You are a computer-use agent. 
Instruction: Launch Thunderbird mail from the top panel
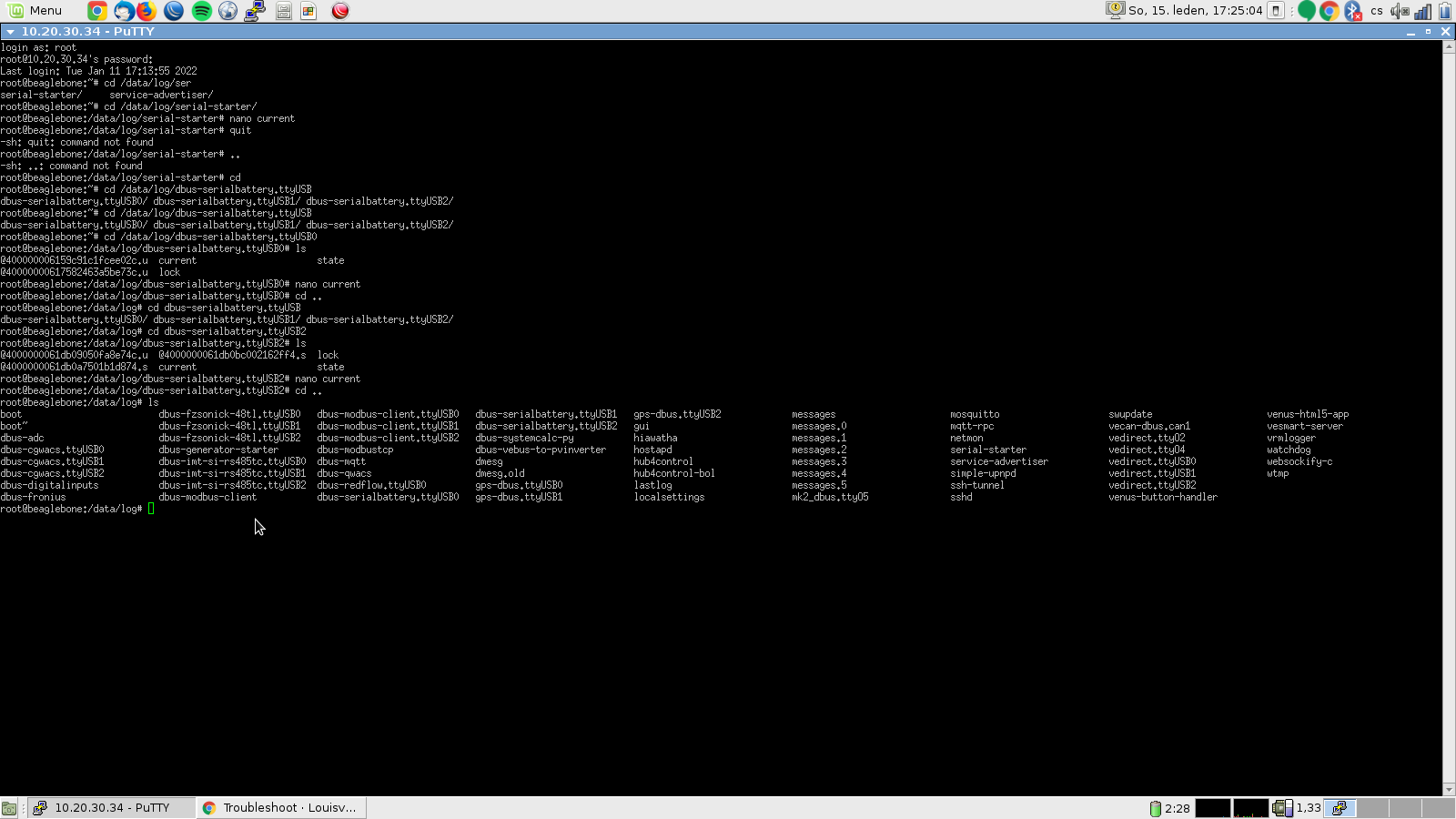tap(124, 11)
